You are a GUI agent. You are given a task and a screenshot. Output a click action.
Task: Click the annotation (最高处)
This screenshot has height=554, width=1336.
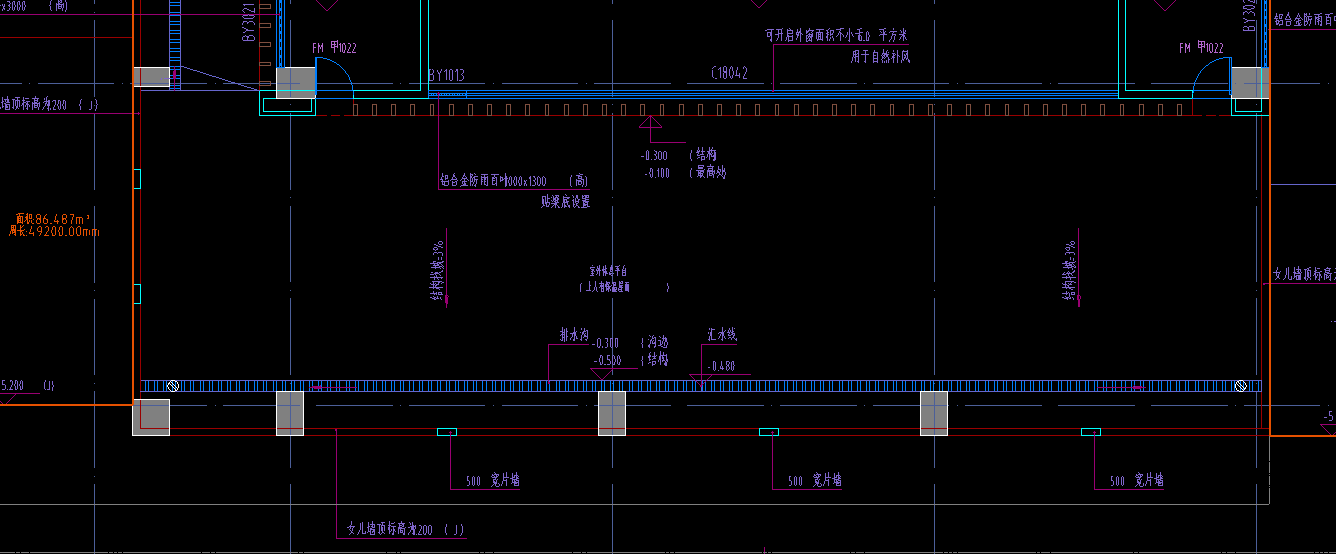(x=707, y=173)
